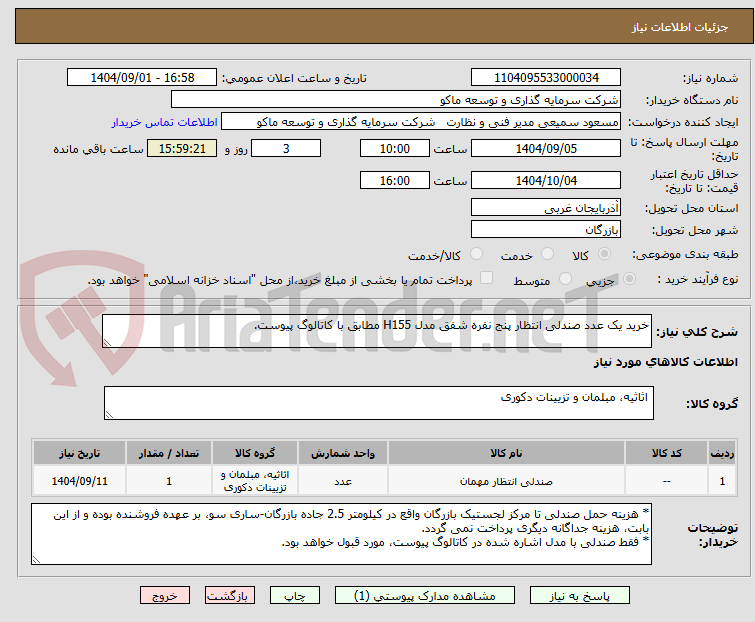The width and height of the screenshot is (755, 622).
Task: Click the ردیف column header
Action: 722,453
